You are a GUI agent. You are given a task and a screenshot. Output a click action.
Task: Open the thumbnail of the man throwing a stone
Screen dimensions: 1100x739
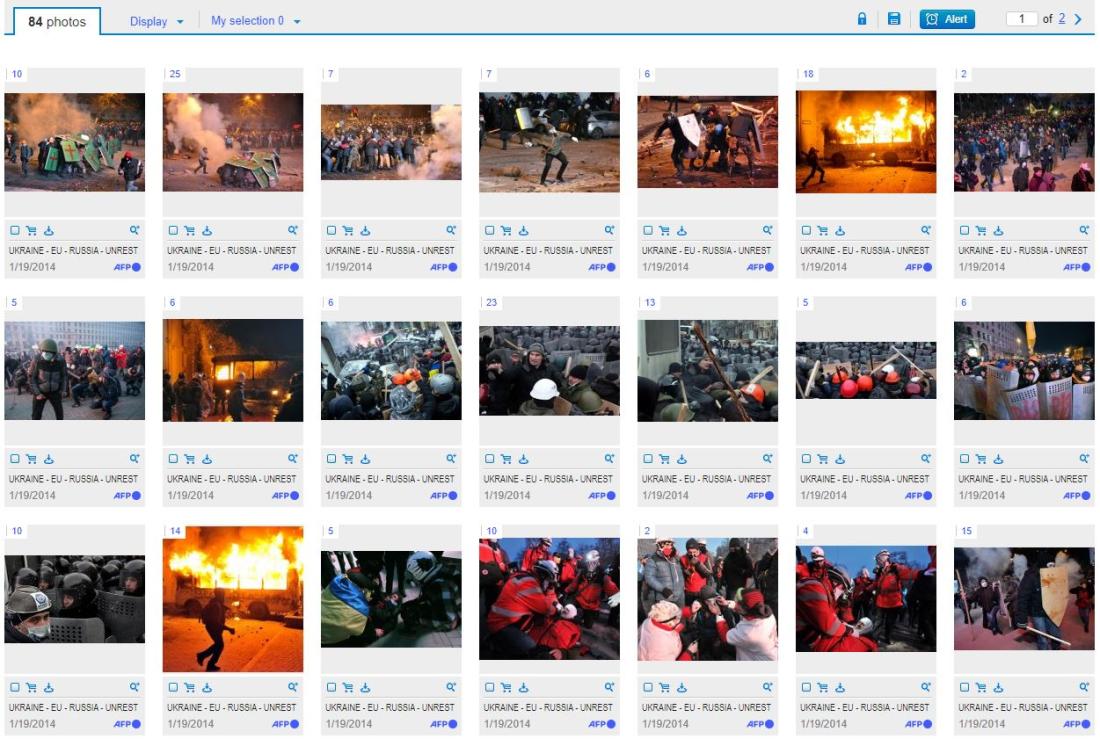click(x=549, y=142)
